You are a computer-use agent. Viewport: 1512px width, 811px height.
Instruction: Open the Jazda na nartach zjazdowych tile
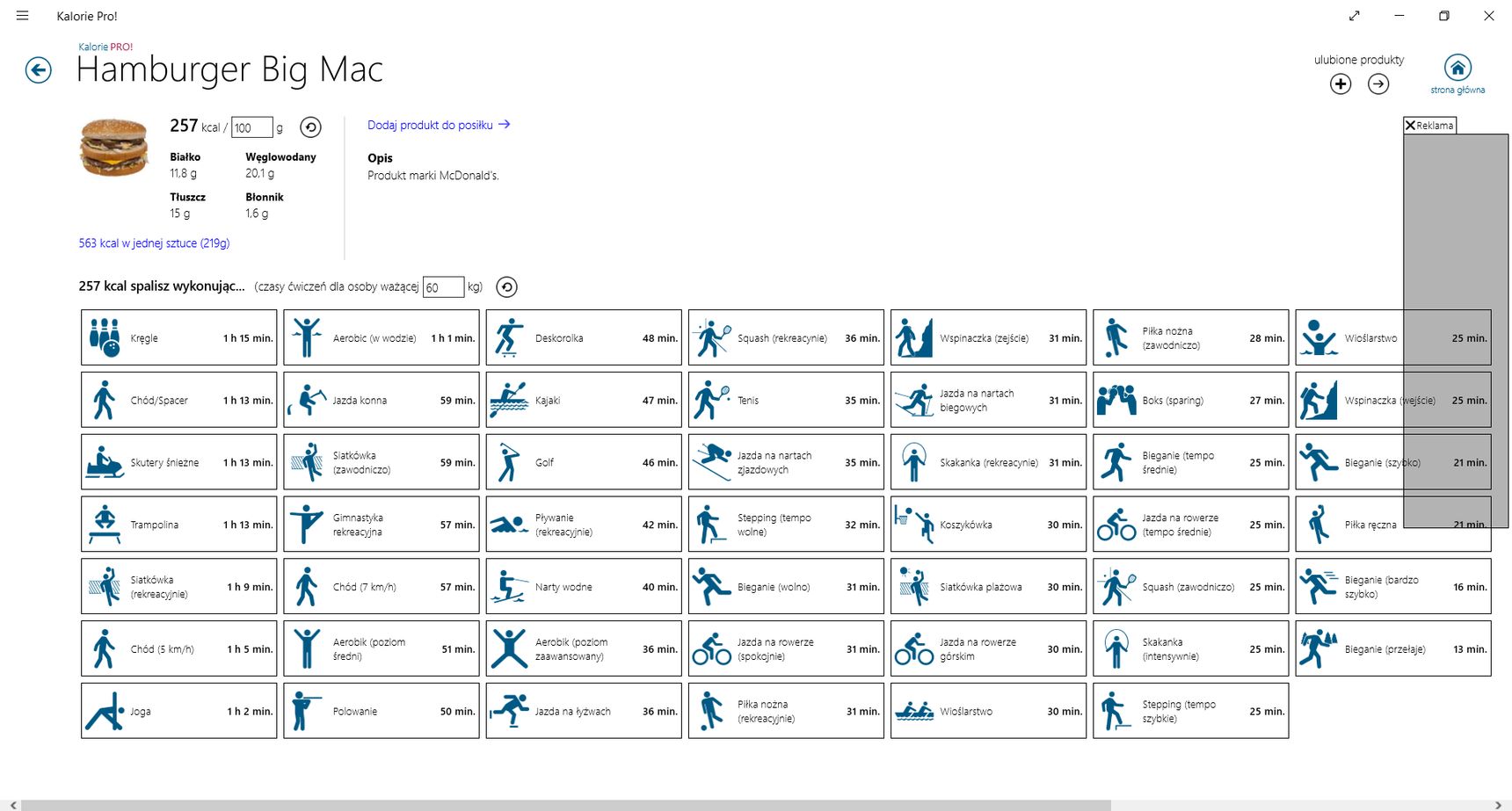(x=786, y=462)
